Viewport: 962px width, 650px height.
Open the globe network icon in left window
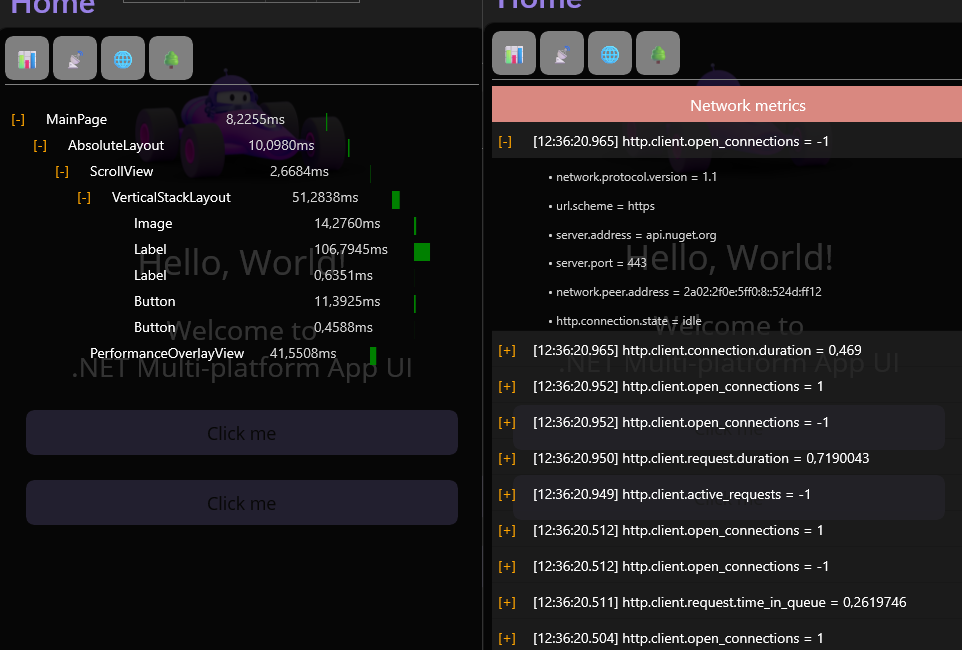123,58
